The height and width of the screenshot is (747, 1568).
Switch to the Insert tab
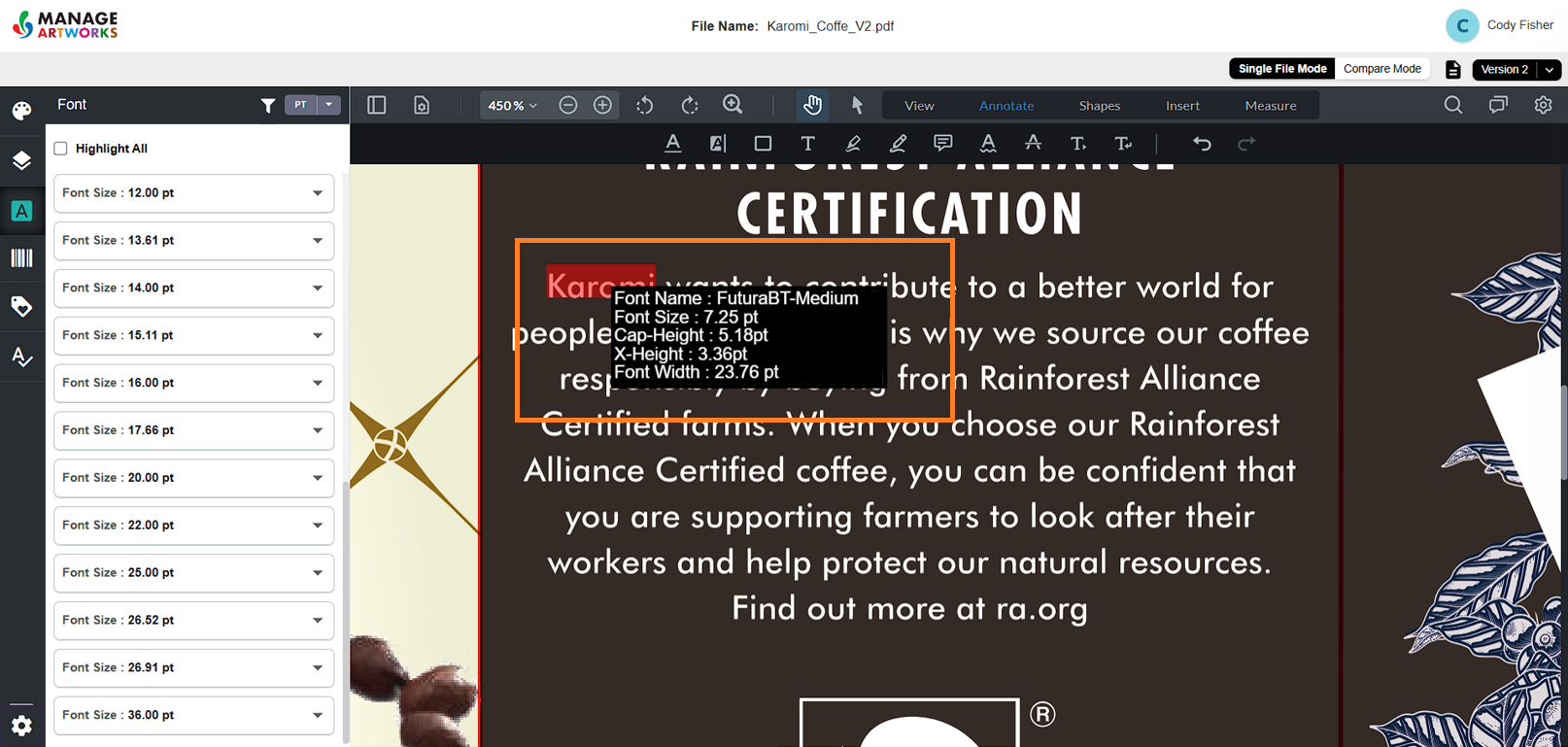point(1182,105)
